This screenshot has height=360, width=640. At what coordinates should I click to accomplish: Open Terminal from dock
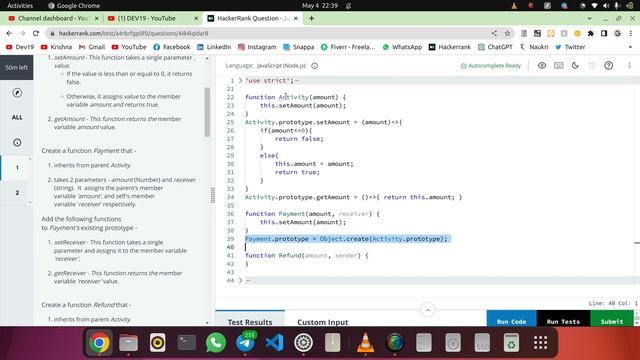(x=187, y=343)
